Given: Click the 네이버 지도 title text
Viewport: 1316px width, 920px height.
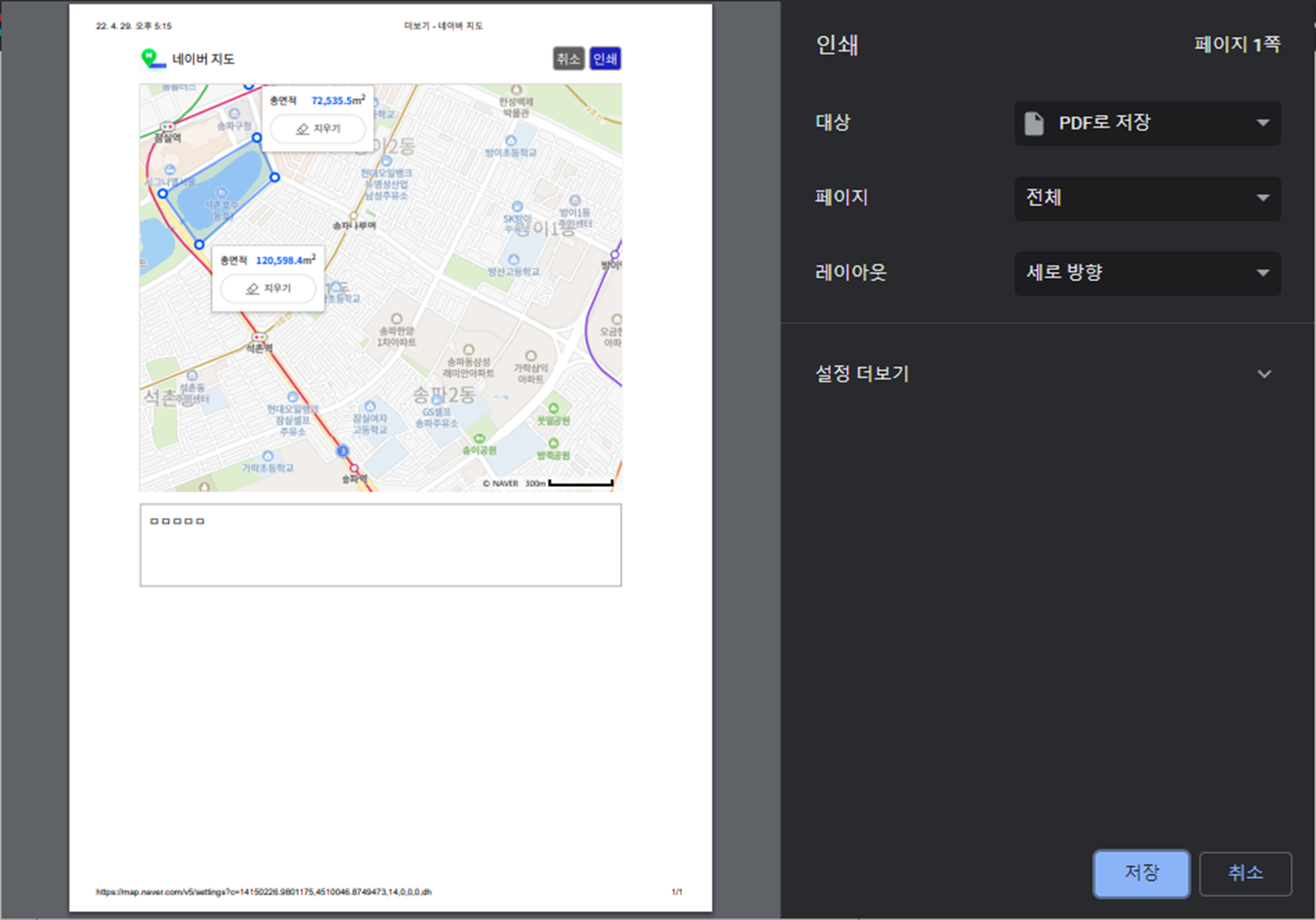Looking at the screenshot, I should coord(203,60).
